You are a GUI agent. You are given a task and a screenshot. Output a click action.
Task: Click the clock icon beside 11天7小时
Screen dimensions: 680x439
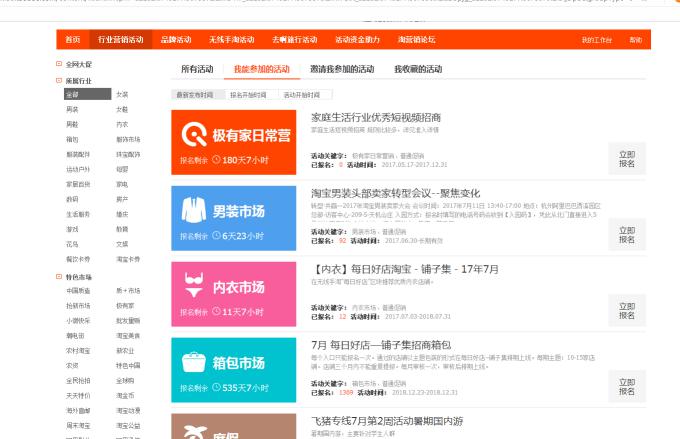(x=215, y=312)
